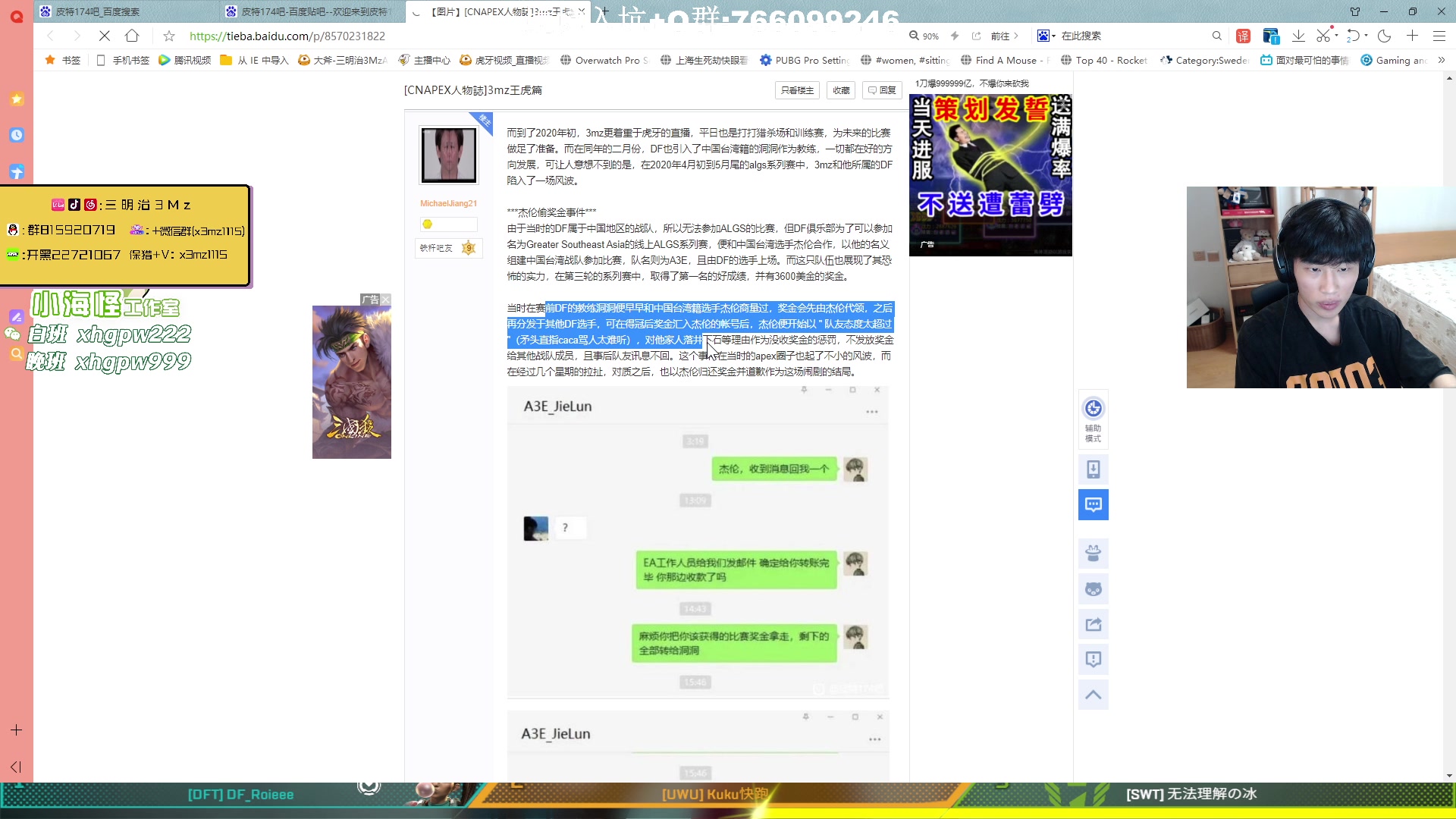Toggle 只看楼主 filter

click(x=797, y=90)
